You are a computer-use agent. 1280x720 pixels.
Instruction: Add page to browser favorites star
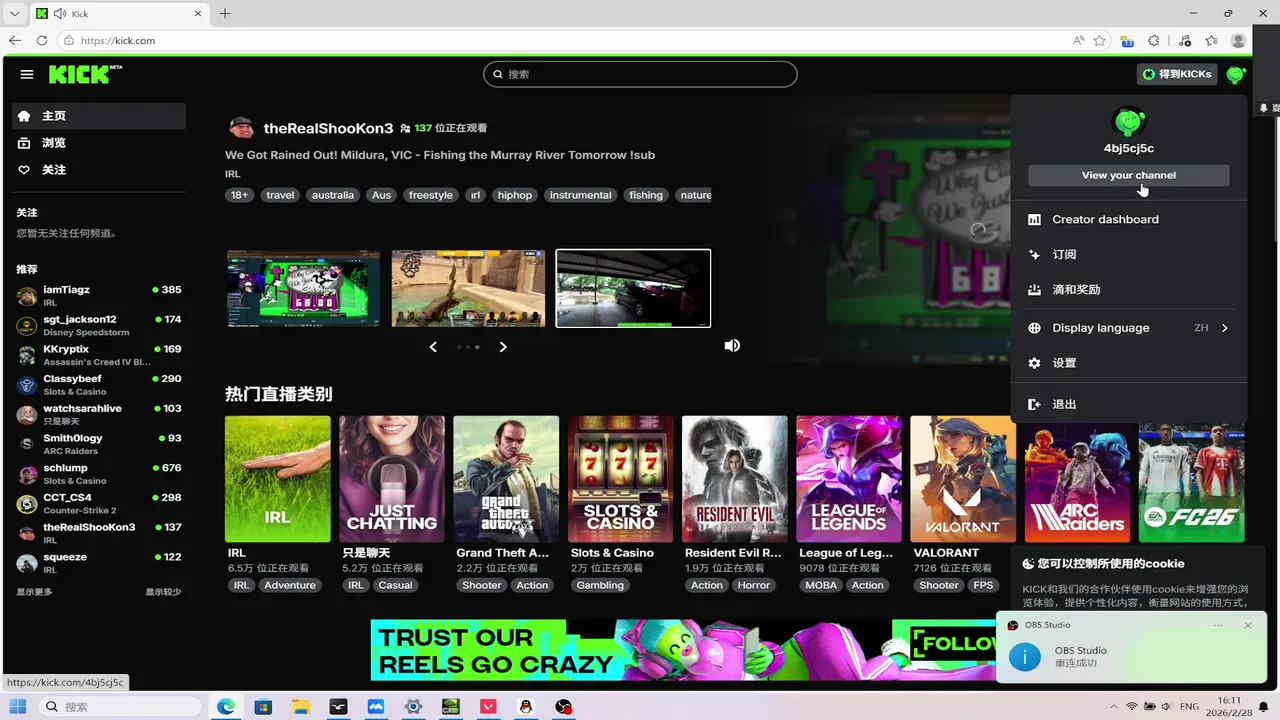[1100, 40]
